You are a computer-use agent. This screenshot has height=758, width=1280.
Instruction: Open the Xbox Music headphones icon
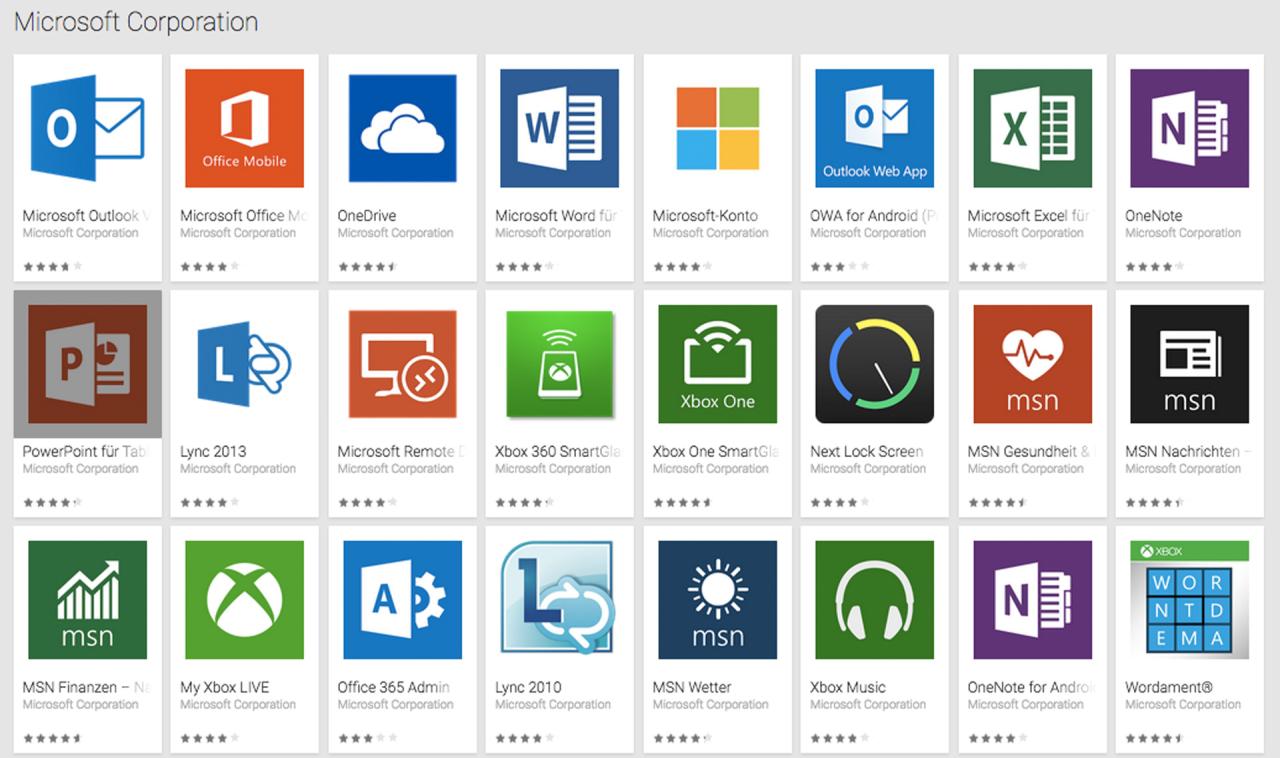[x=874, y=600]
